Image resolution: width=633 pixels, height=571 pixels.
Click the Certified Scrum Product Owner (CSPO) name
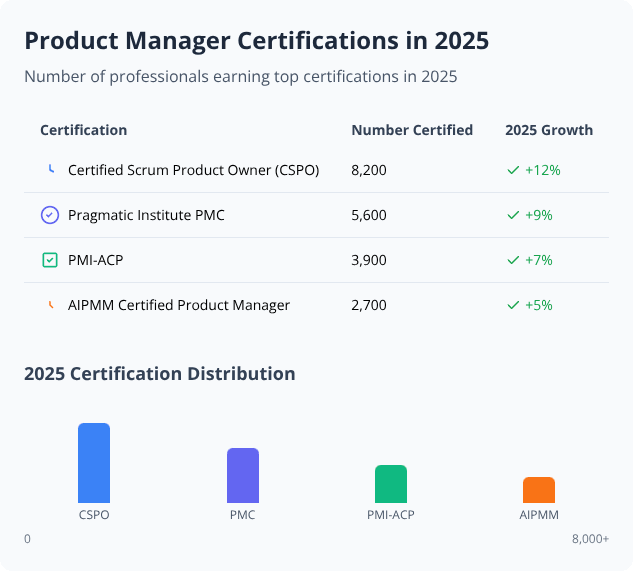(193, 170)
